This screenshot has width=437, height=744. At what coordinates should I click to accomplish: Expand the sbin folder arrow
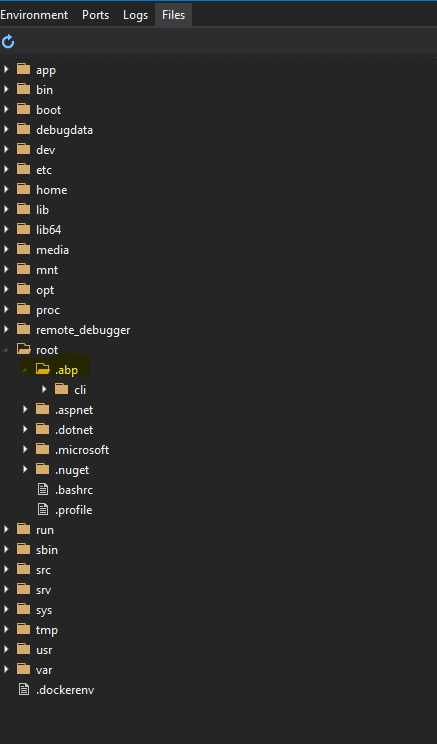click(6, 549)
